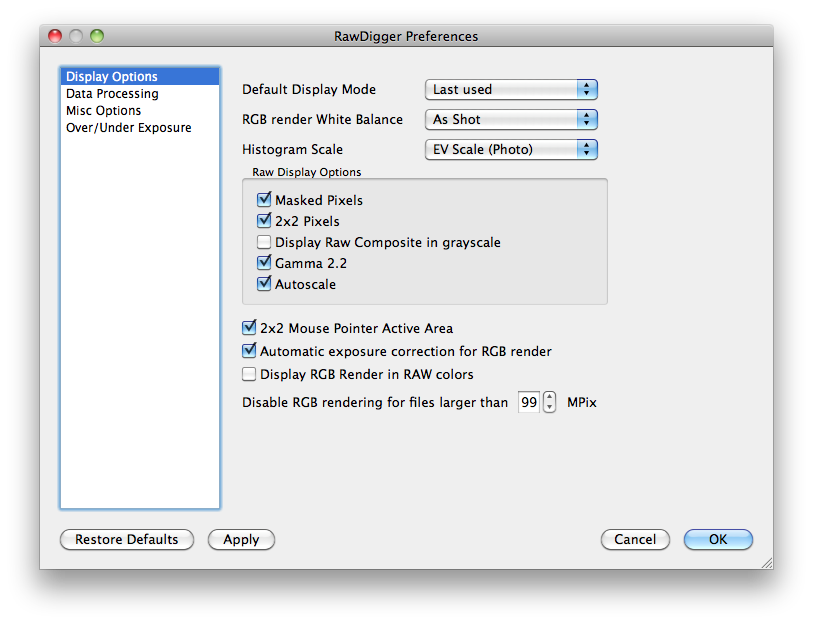Select Display Options in the sidebar
The height and width of the screenshot is (624, 813).
coord(140,76)
